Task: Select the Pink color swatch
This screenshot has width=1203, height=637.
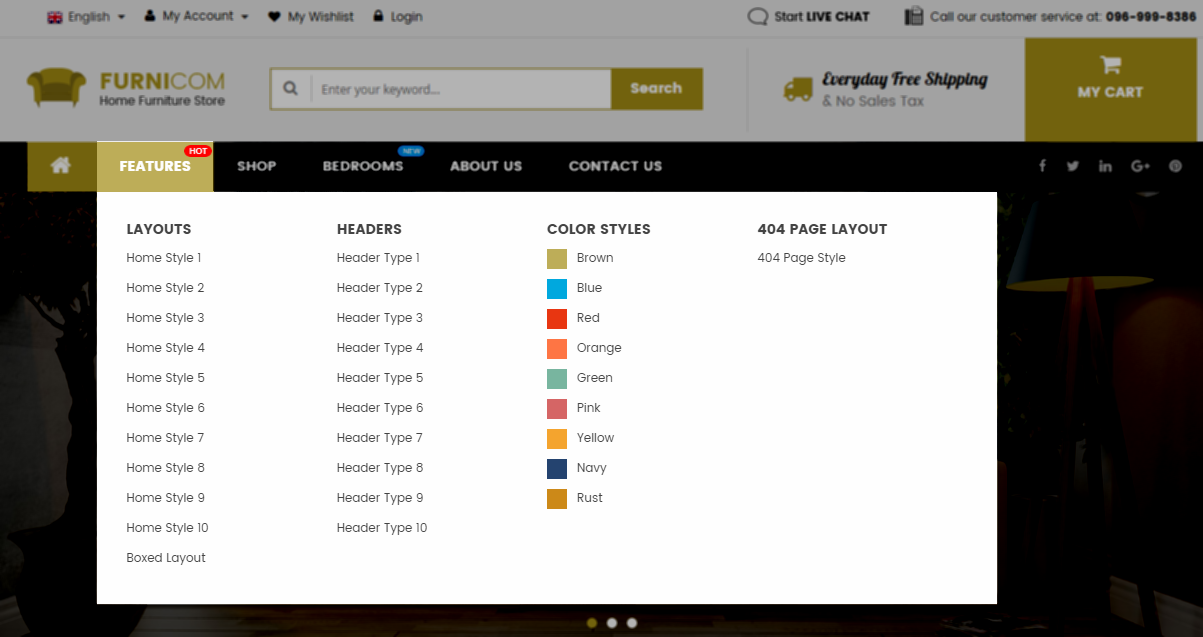Action: coord(557,408)
